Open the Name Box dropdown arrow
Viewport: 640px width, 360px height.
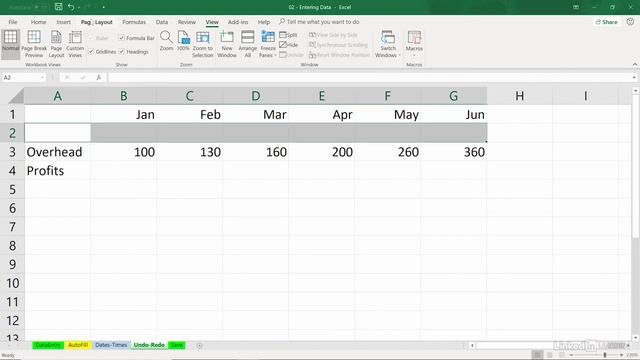42,77
